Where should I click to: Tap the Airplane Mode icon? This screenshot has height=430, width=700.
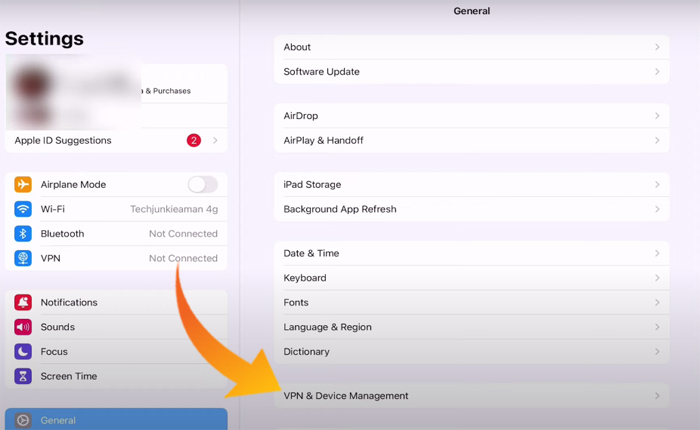click(23, 185)
